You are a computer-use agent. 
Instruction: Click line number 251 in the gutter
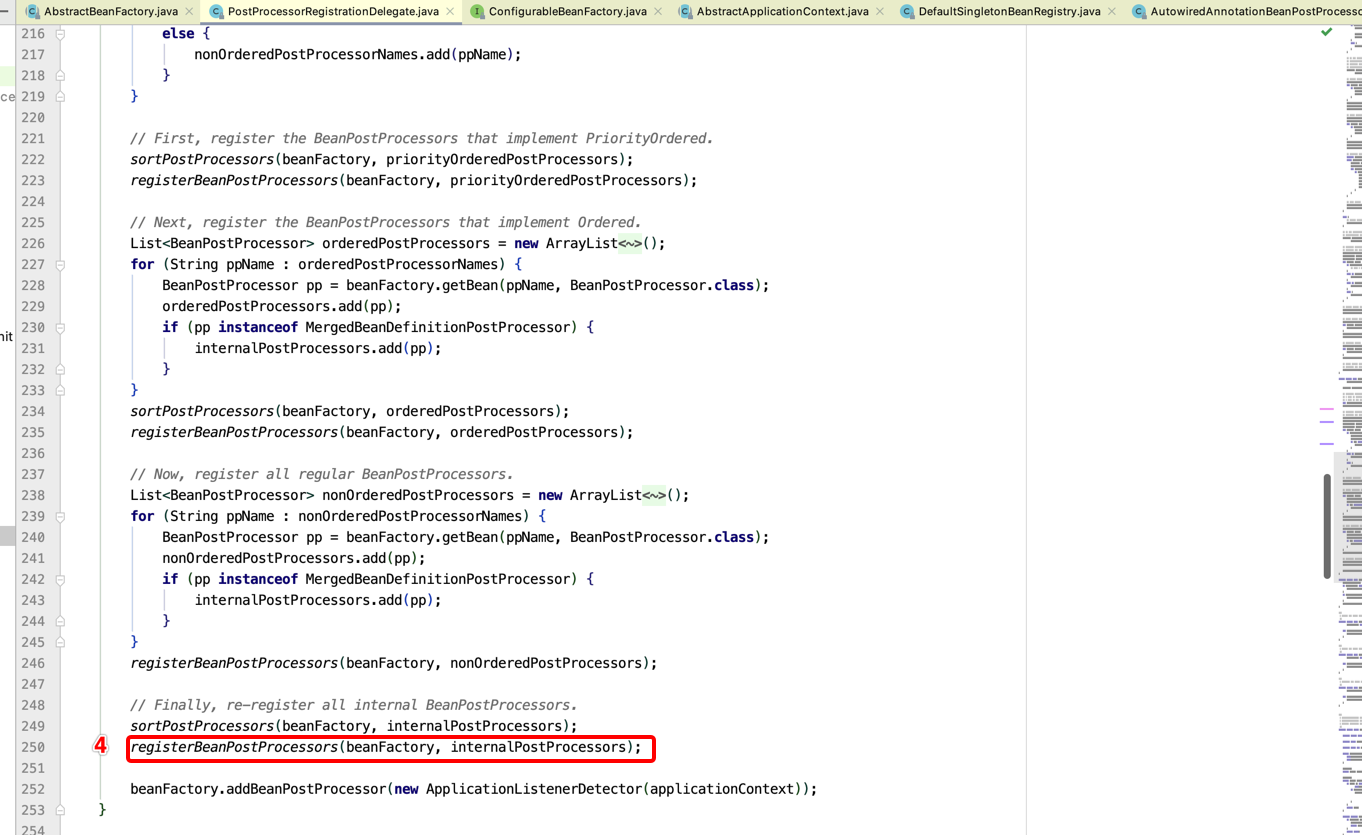pyautogui.click(x=33, y=768)
